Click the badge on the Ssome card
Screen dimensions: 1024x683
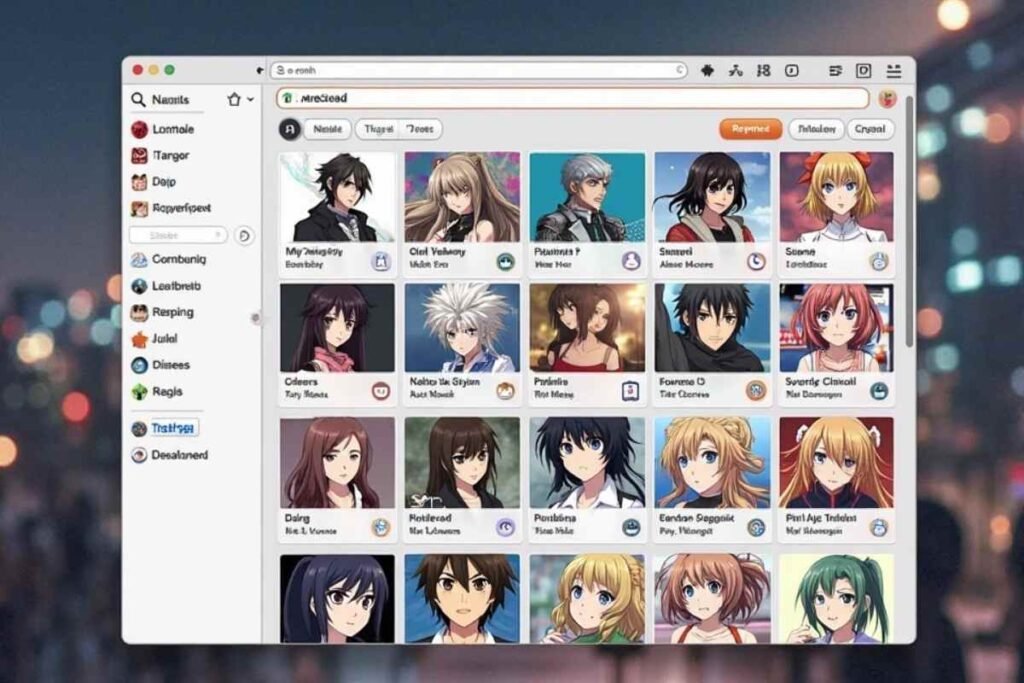tap(879, 262)
